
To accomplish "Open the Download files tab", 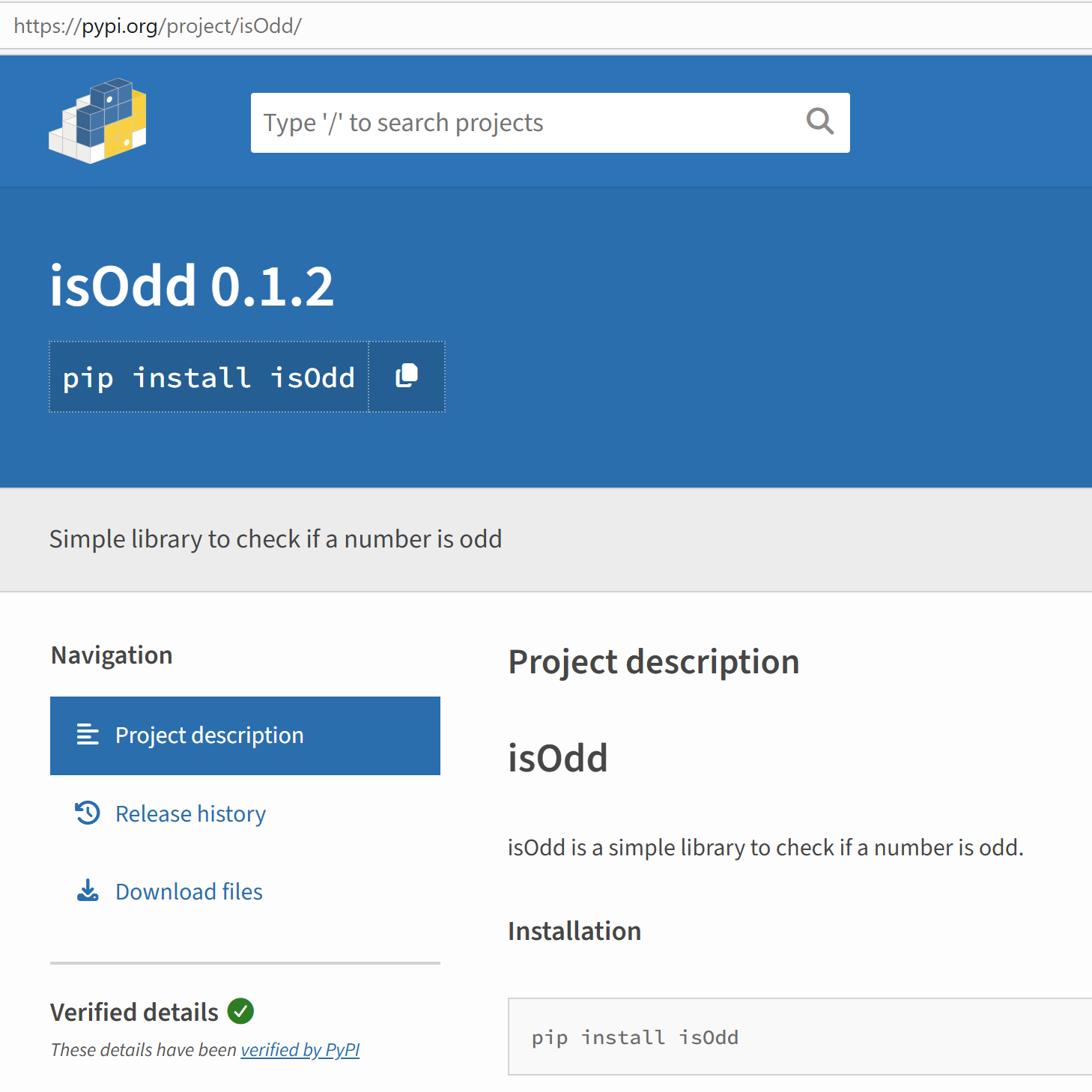I will point(189,892).
